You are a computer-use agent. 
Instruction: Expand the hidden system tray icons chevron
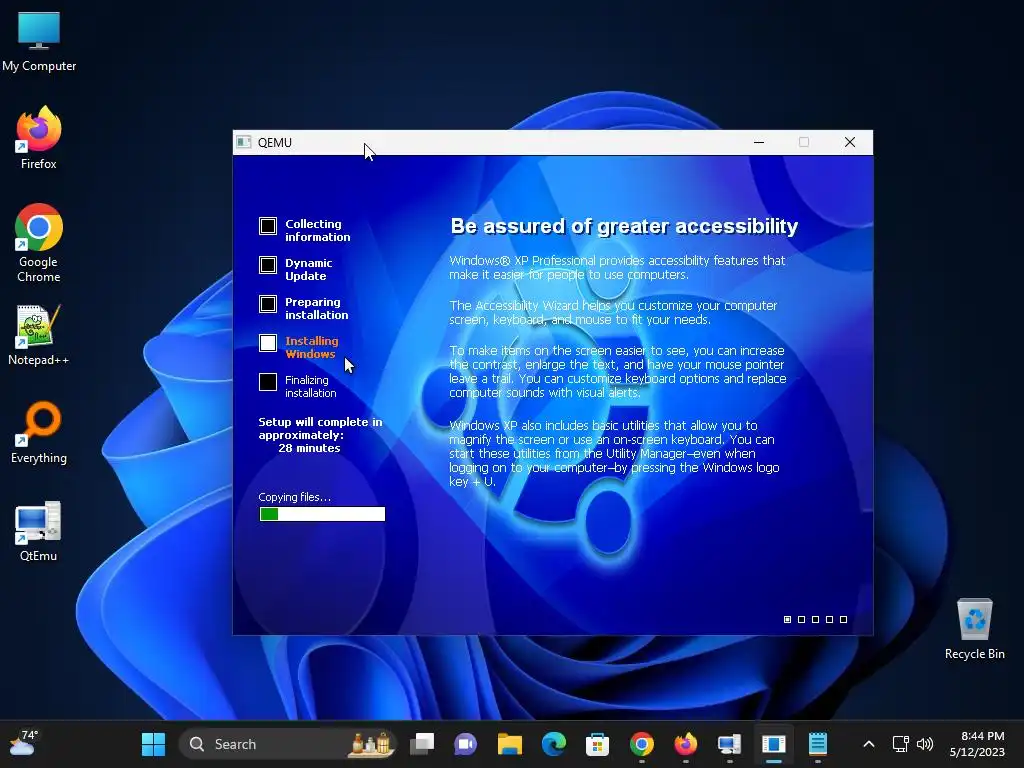click(869, 744)
